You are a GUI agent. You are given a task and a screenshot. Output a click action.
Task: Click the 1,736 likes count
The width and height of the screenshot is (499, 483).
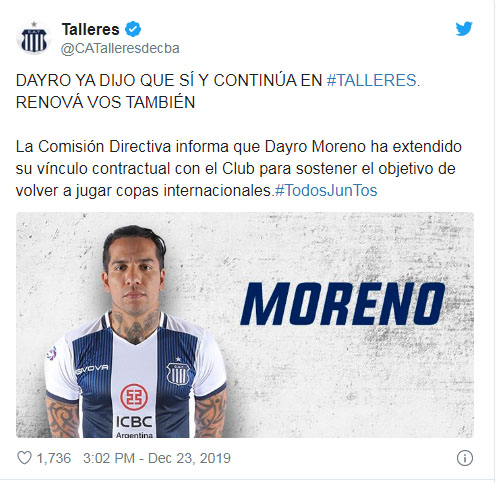click(53, 458)
